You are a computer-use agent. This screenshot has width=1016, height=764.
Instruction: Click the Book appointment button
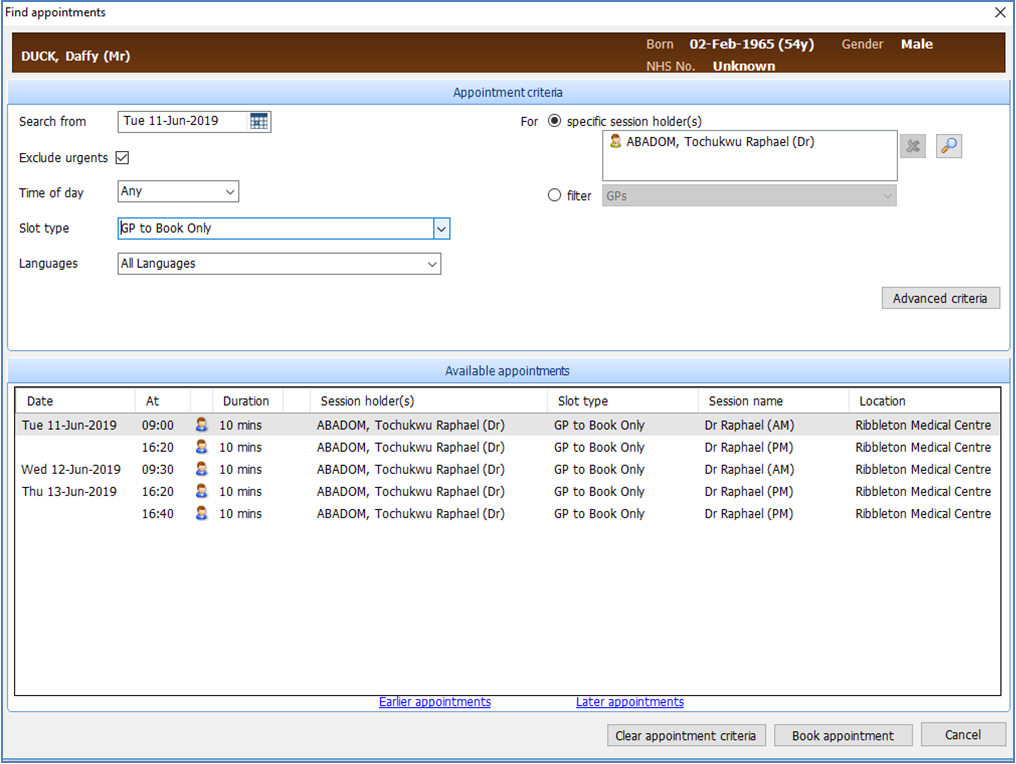[843, 735]
